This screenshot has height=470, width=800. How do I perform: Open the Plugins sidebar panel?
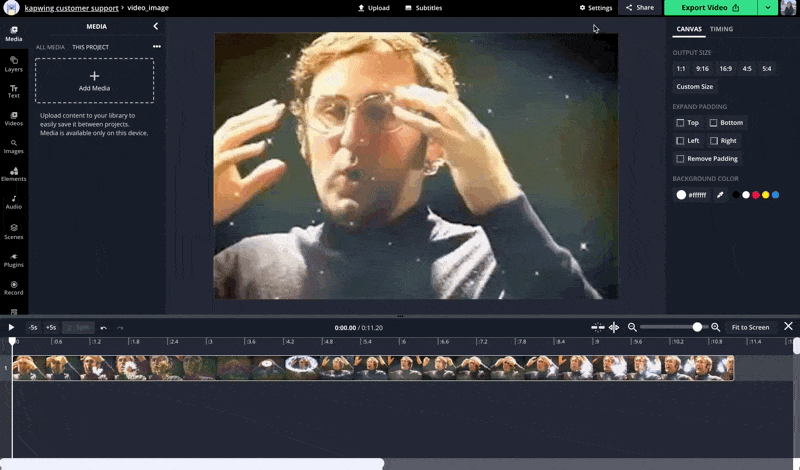click(14, 260)
